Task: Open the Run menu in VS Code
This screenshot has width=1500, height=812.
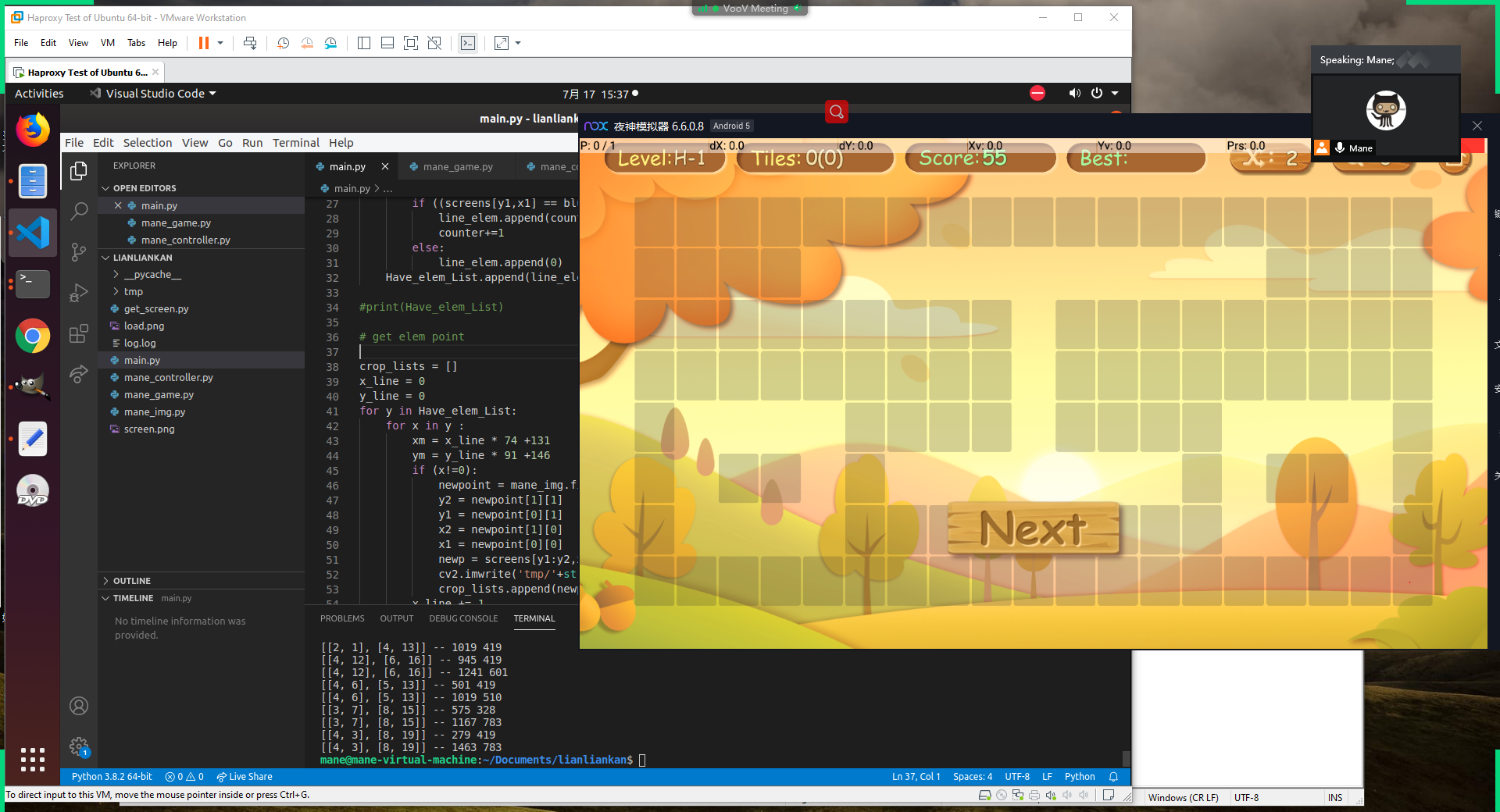Action: (x=252, y=142)
